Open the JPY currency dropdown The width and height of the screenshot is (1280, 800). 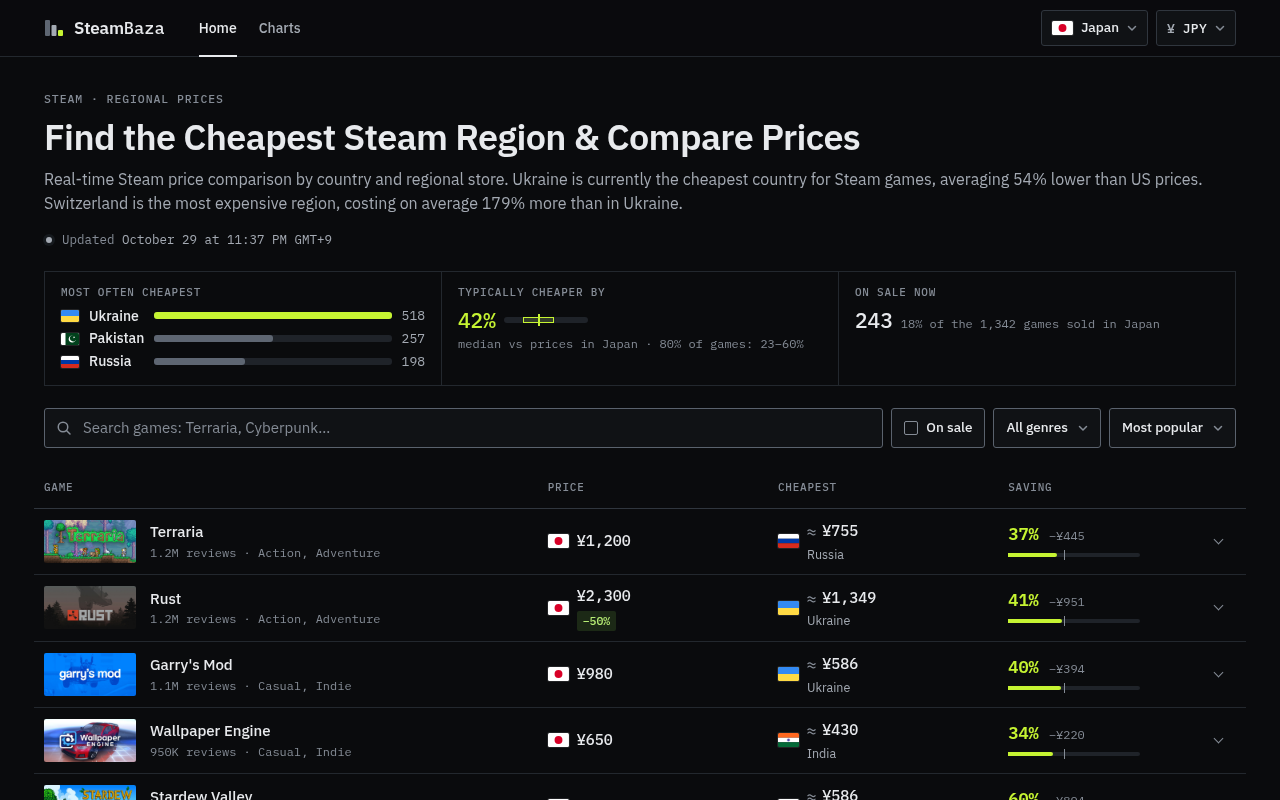[x=1196, y=28]
